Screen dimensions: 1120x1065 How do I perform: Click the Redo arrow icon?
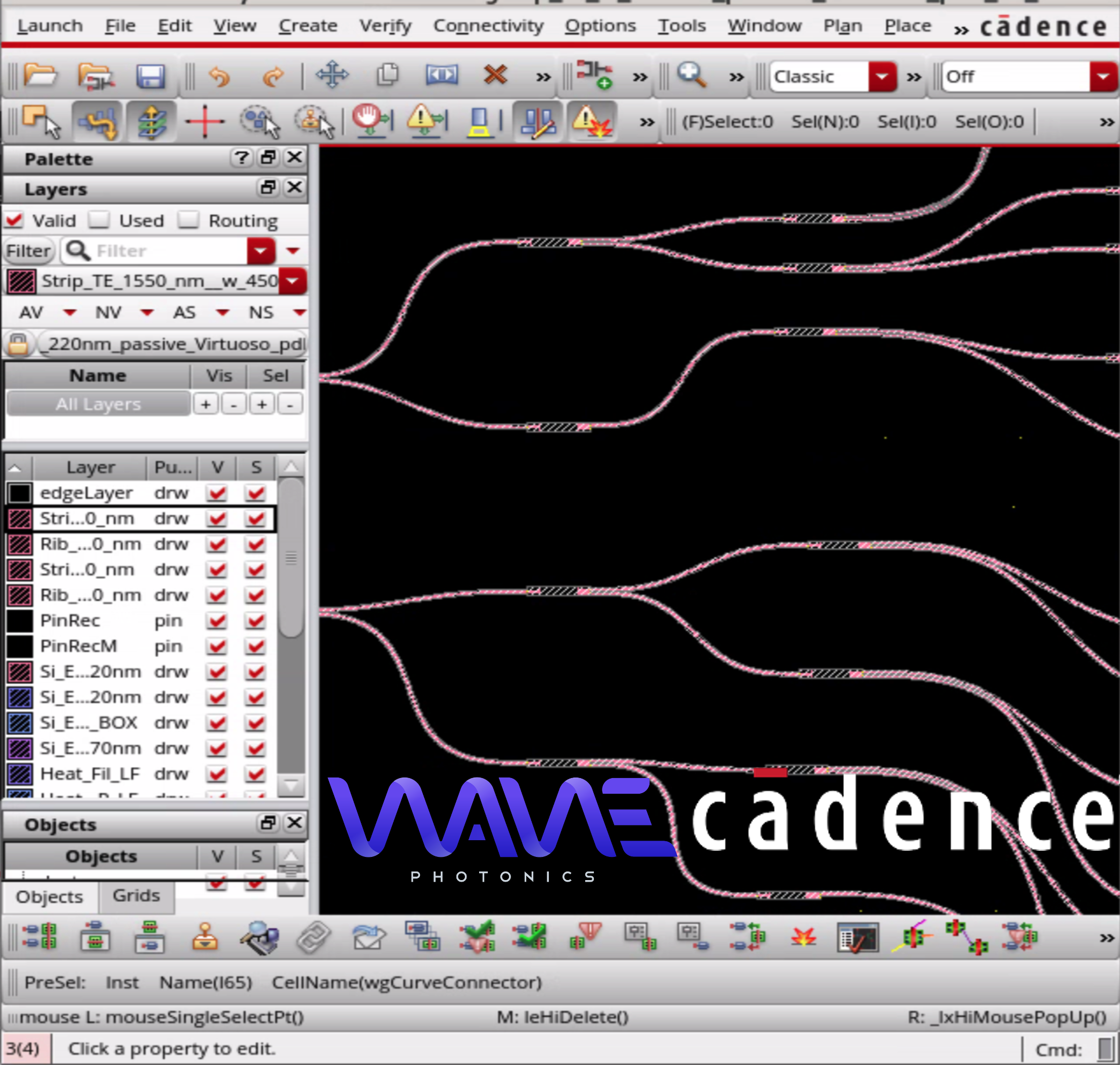[273, 76]
